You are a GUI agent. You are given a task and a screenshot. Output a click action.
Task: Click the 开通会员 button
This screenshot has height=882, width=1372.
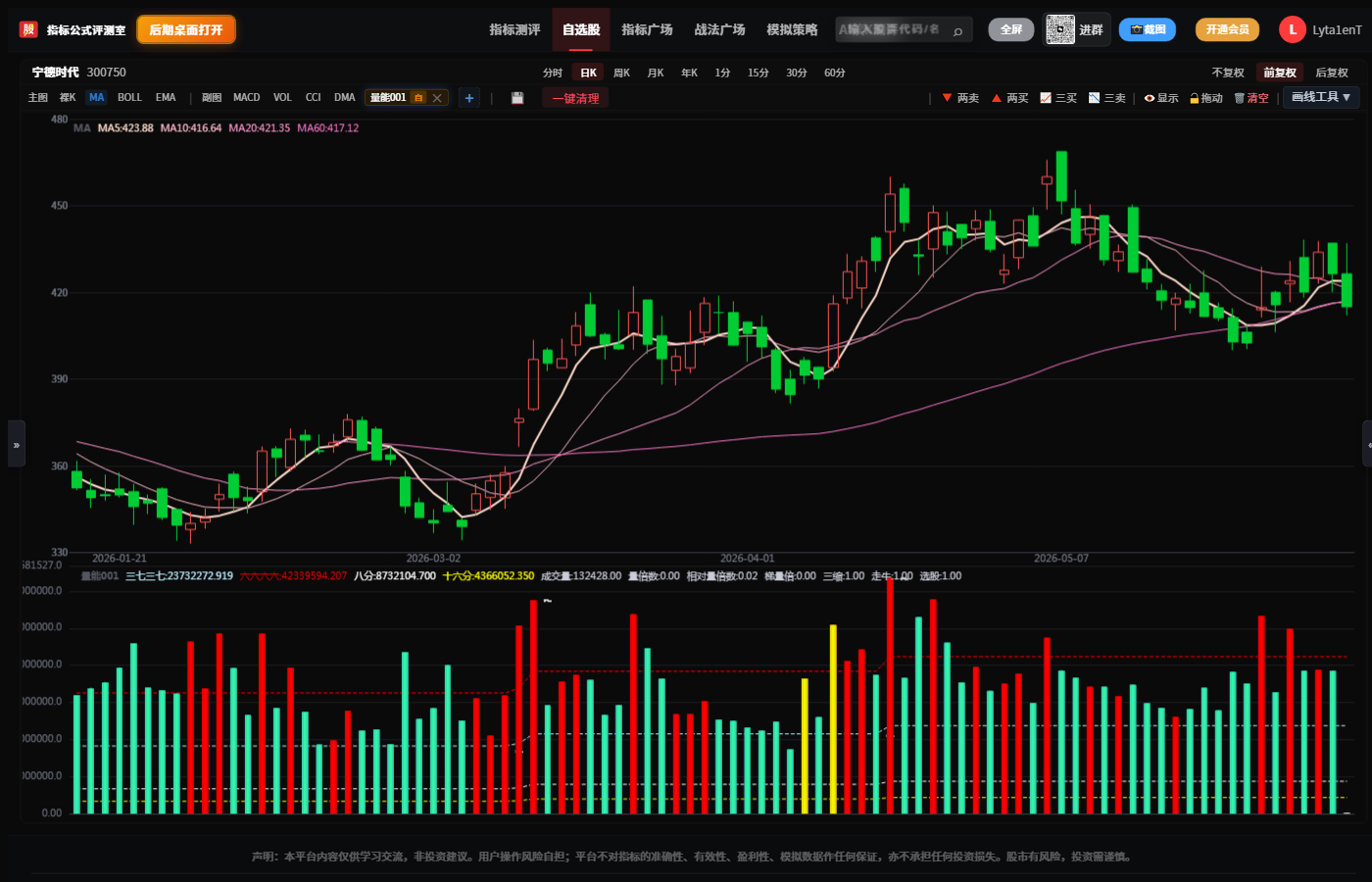[1227, 29]
